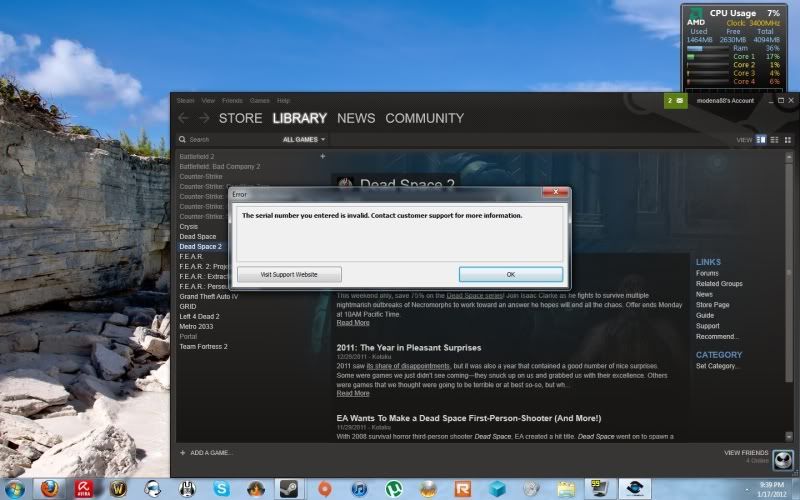Open the '2011: The Year in Pleasant Surprises' headline
The image size is (800, 500).
pos(409,347)
